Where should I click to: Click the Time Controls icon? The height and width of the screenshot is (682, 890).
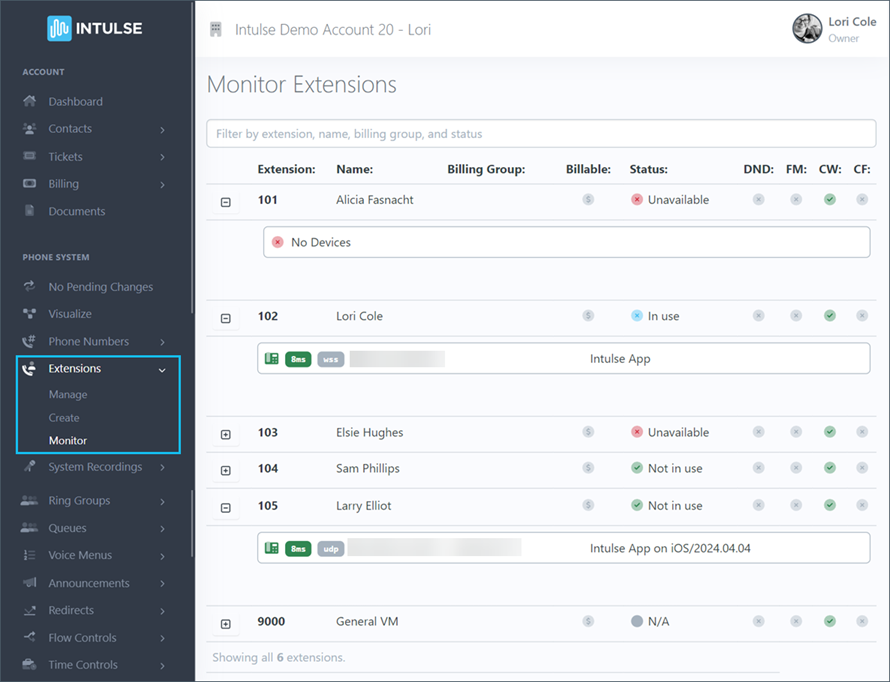(30, 664)
